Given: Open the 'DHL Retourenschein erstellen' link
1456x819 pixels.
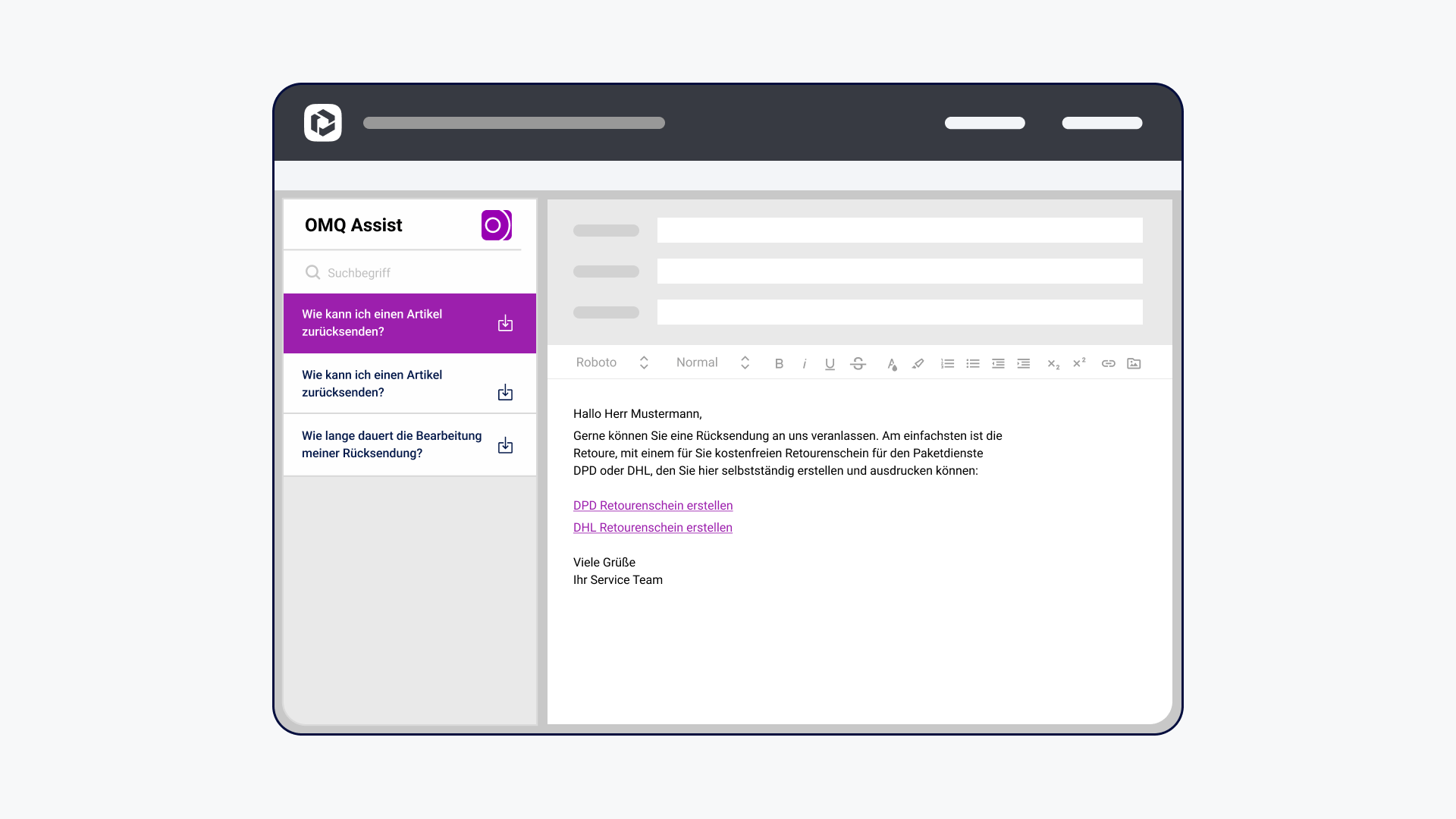Looking at the screenshot, I should [653, 527].
